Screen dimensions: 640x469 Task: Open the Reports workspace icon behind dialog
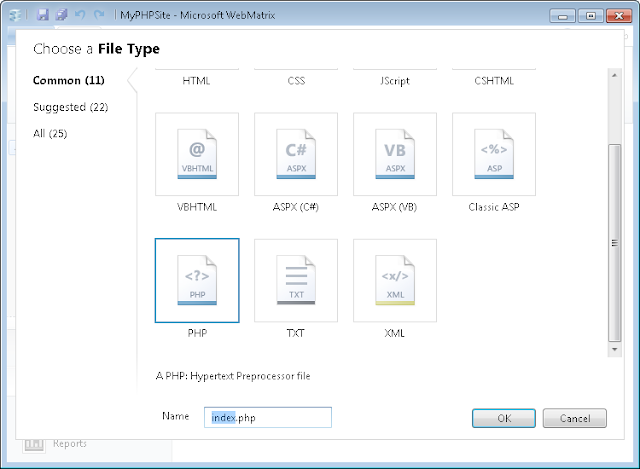click(x=33, y=445)
